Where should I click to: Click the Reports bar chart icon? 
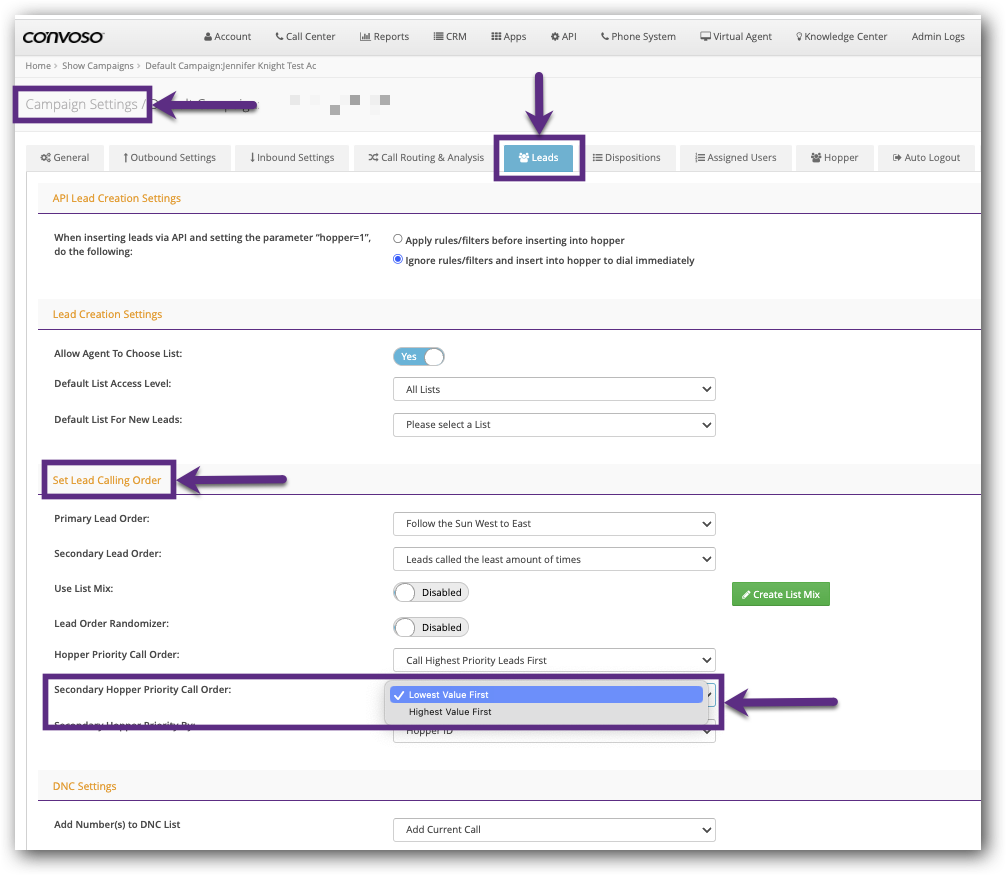tap(365, 37)
